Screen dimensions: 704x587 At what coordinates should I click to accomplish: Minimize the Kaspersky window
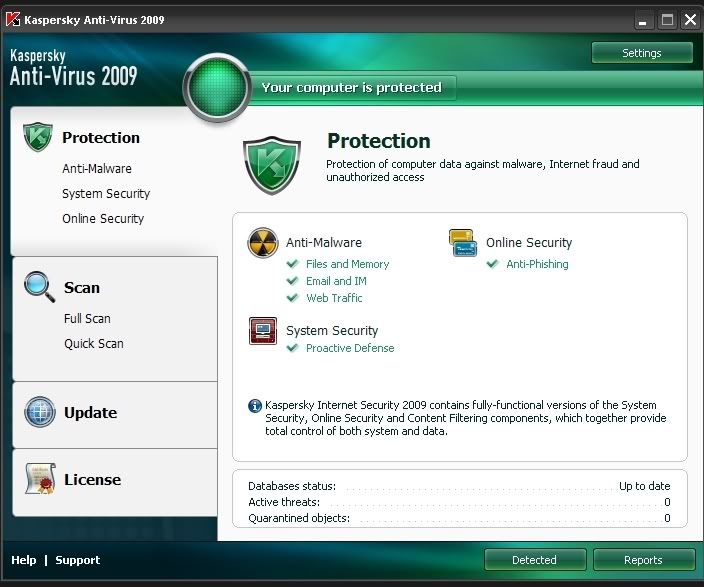643,21
